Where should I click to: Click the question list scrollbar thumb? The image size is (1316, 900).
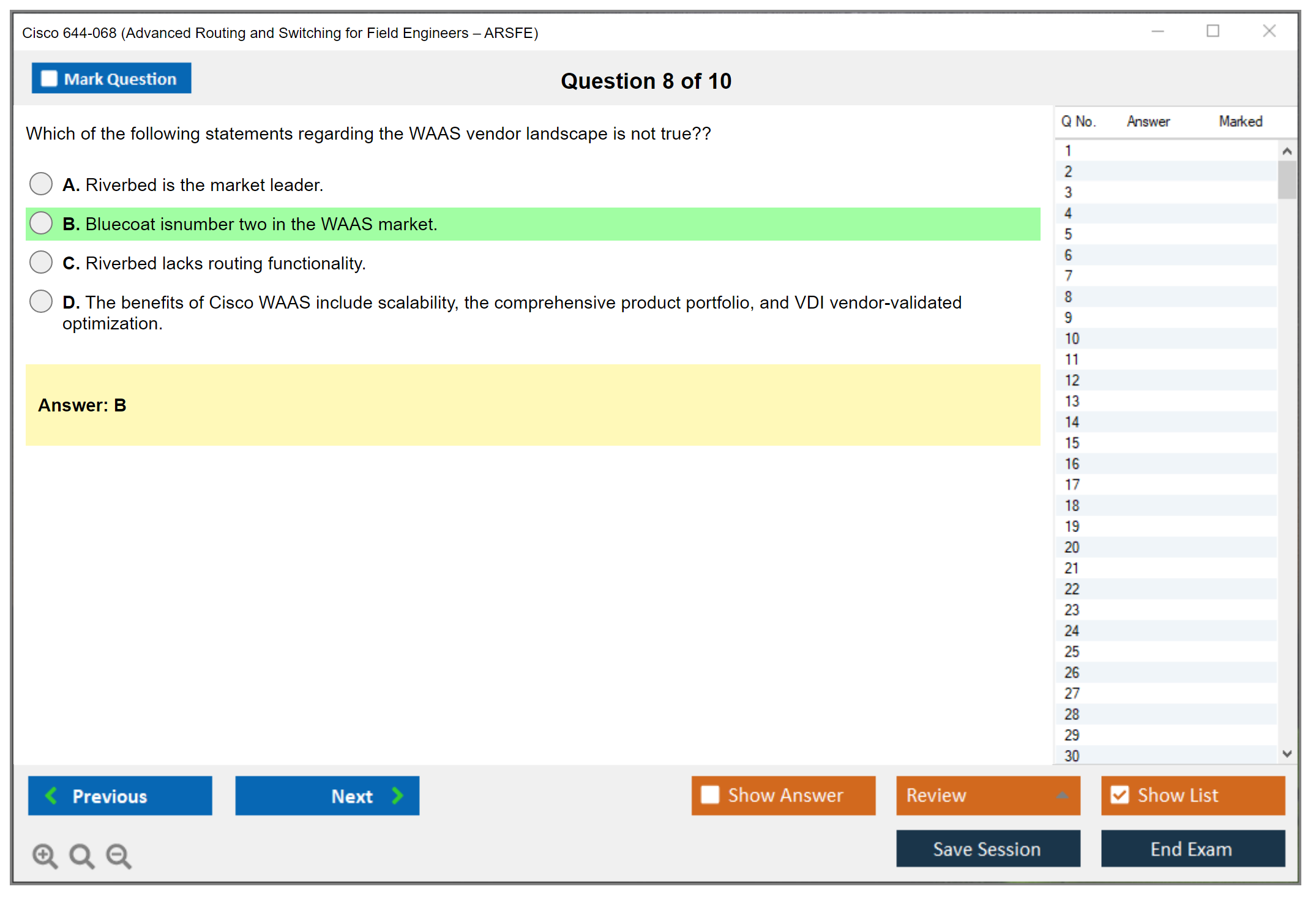pyautogui.click(x=1287, y=180)
